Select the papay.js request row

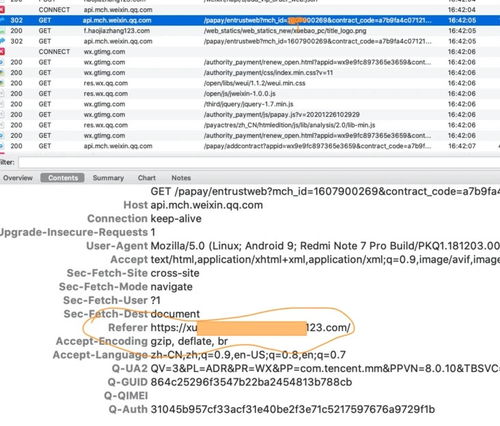coord(250,115)
